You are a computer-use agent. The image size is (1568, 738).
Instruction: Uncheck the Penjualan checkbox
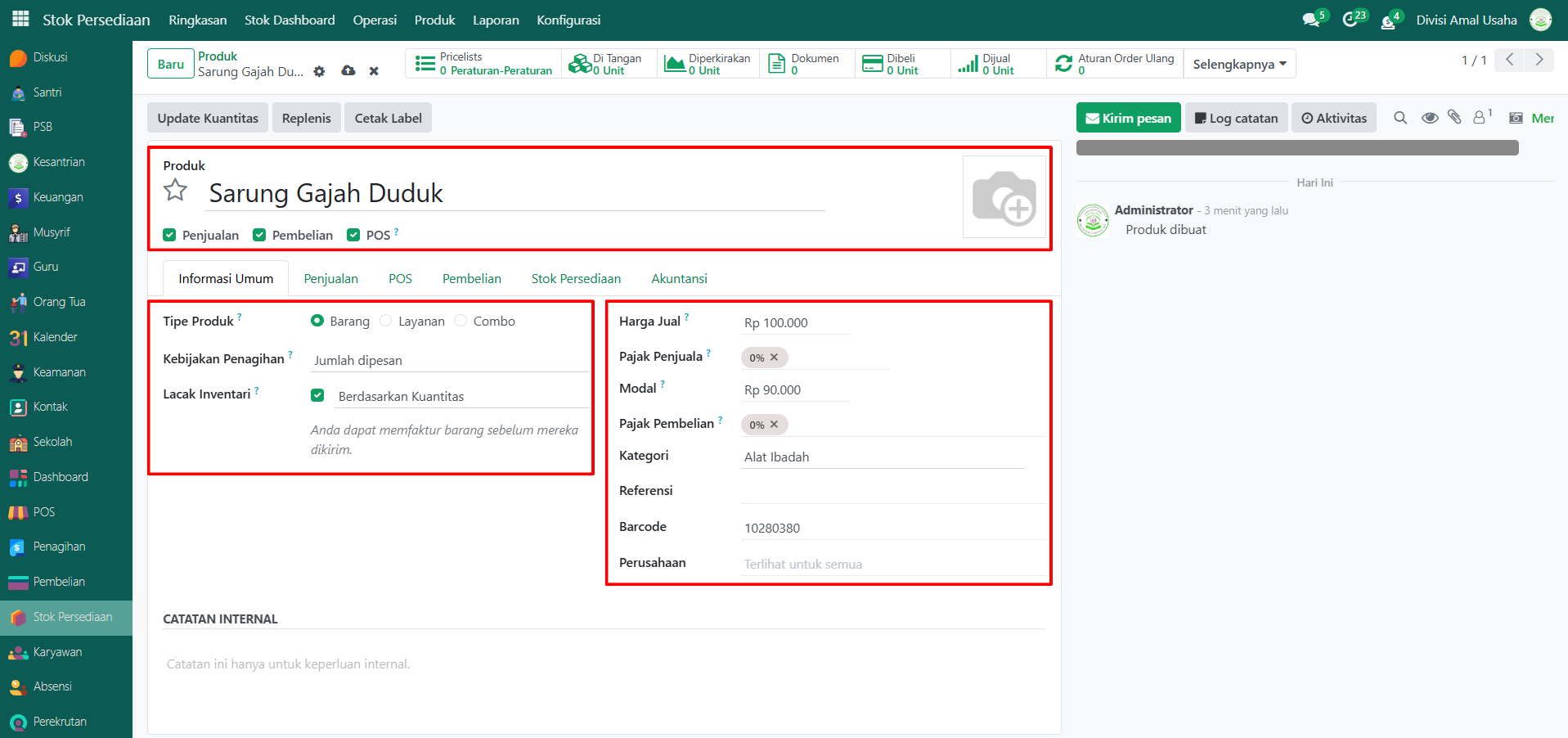click(x=170, y=236)
